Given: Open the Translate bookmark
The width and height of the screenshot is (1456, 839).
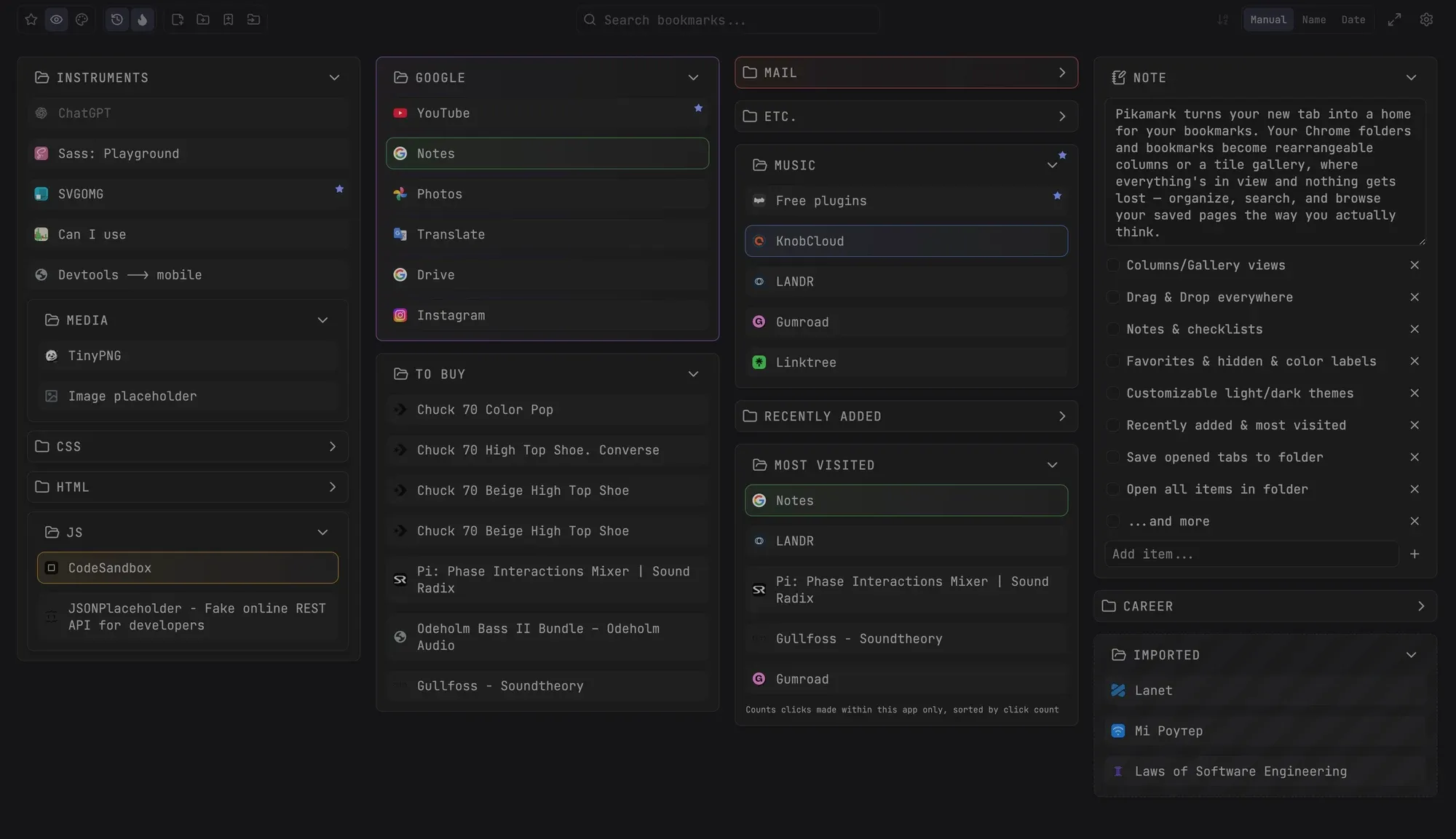Looking at the screenshot, I should 547,235.
